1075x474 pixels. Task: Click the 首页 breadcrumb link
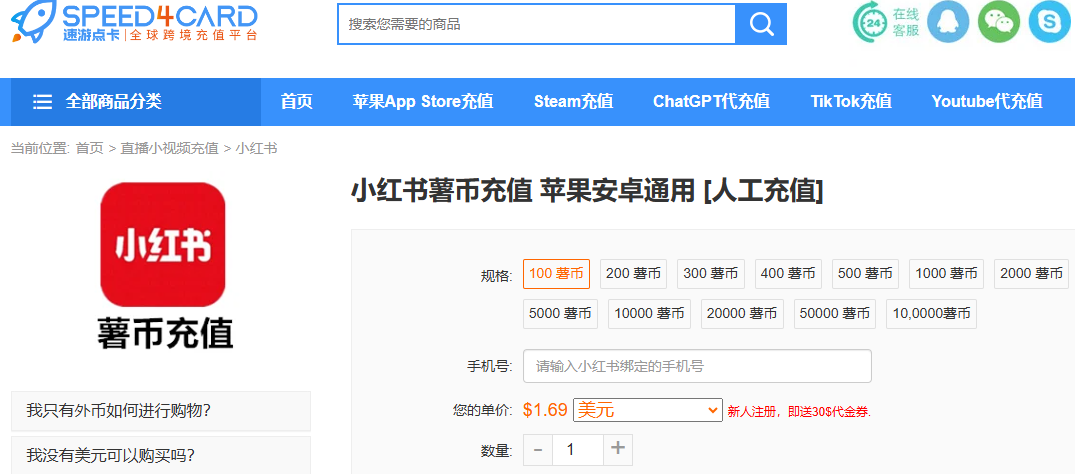coord(89,149)
